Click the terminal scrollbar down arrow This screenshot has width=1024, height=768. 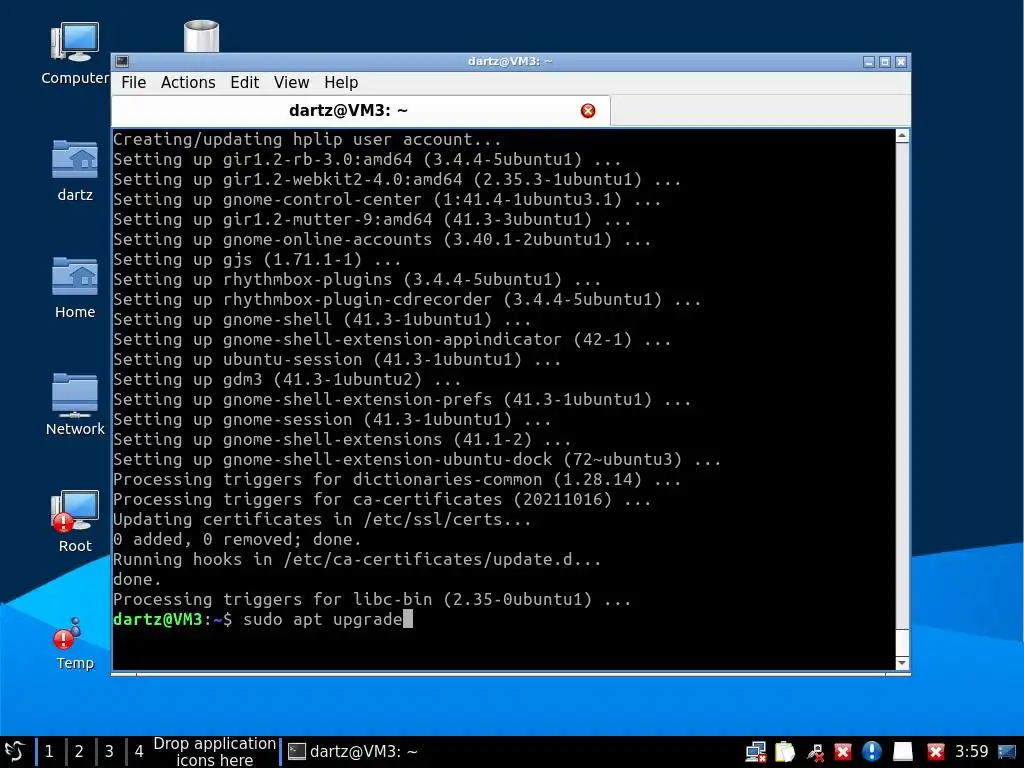[902, 664]
